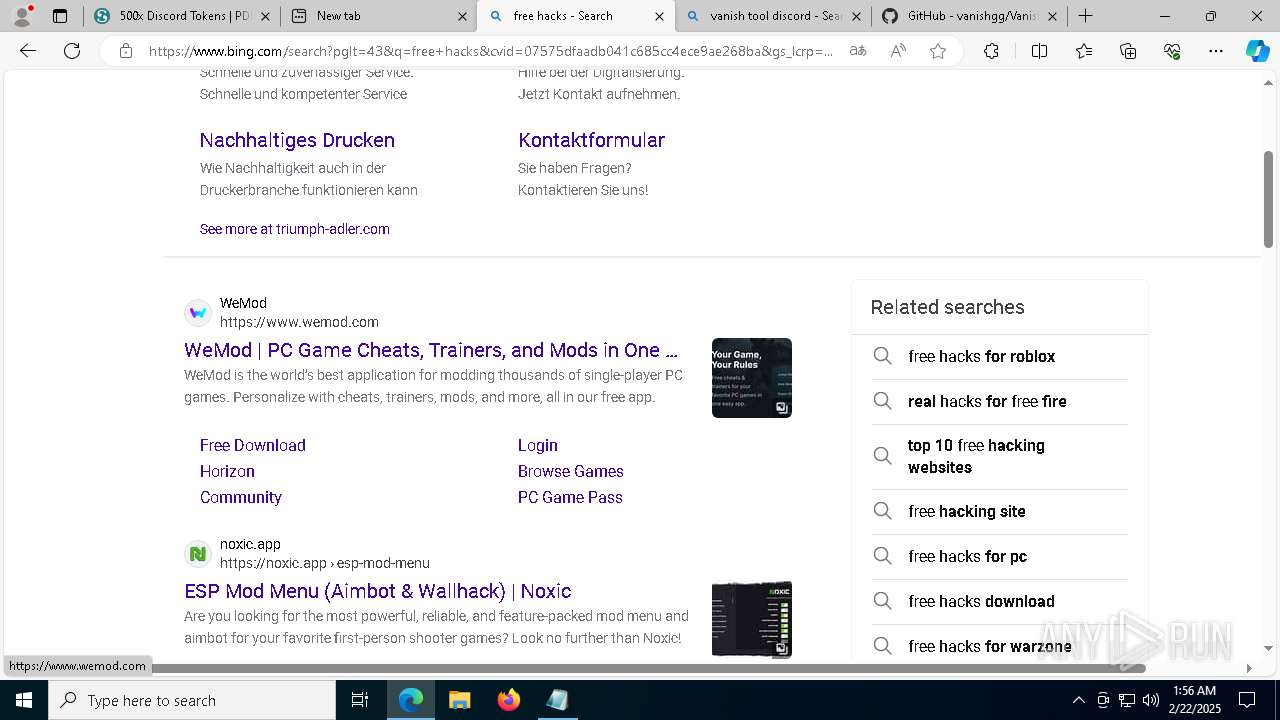The width and height of the screenshot is (1280, 720).
Task: Click the translate page icon
Action: [x=858, y=51]
